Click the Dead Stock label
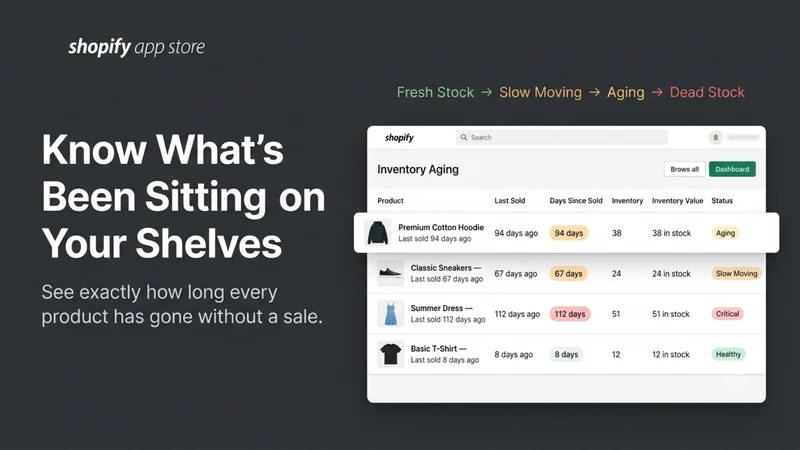This screenshot has height=450, width=800. pyautogui.click(x=707, y=92)
